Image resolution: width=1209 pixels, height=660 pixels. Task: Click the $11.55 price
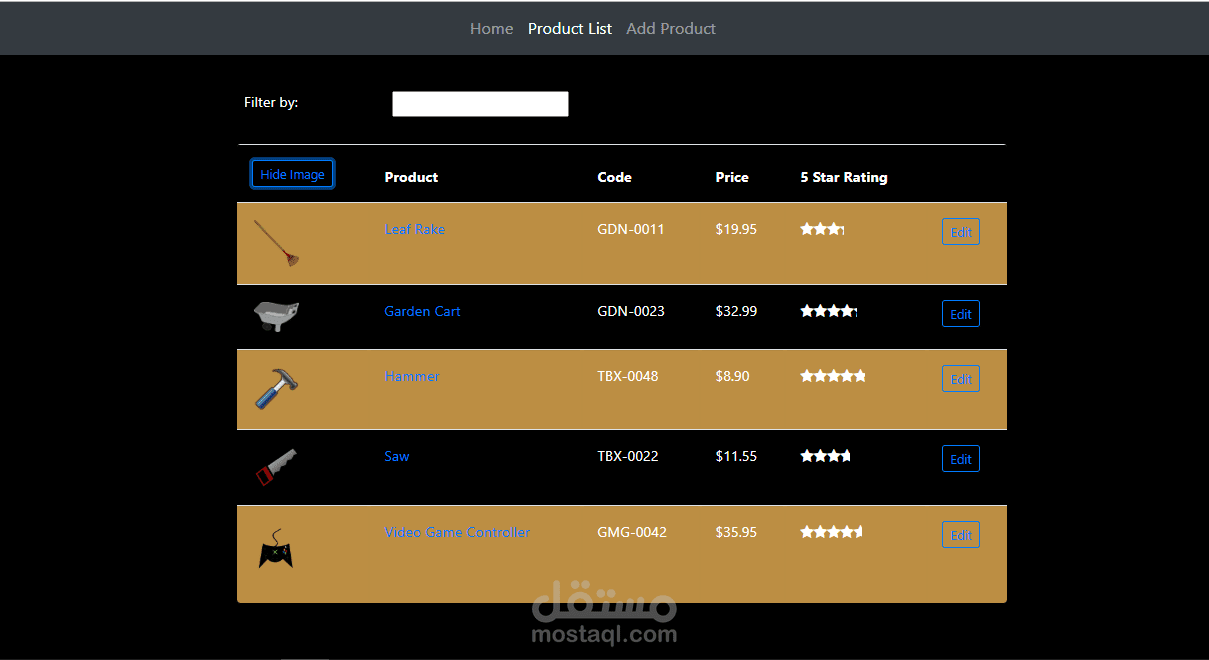736,456
